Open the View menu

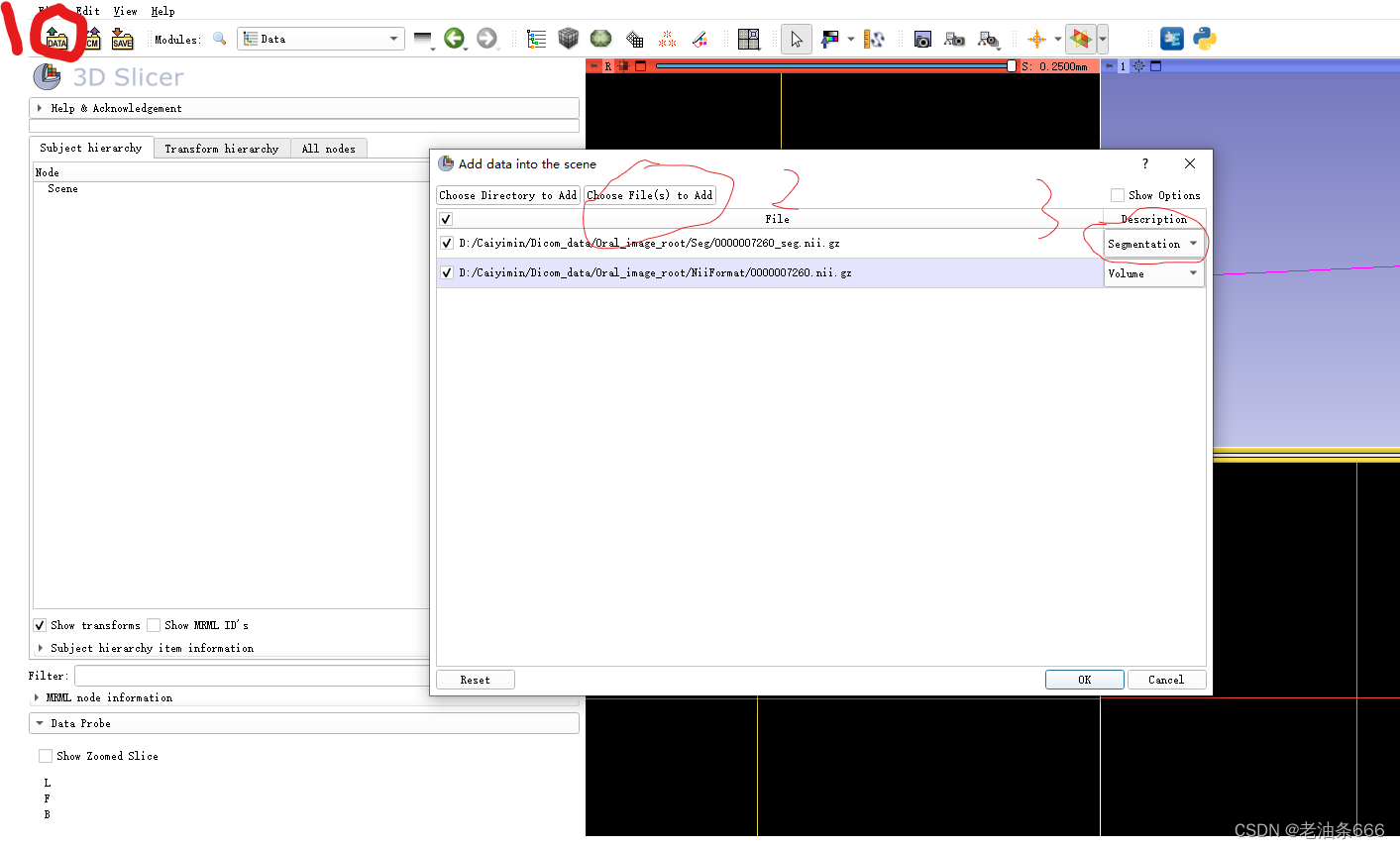coord(125,11)
